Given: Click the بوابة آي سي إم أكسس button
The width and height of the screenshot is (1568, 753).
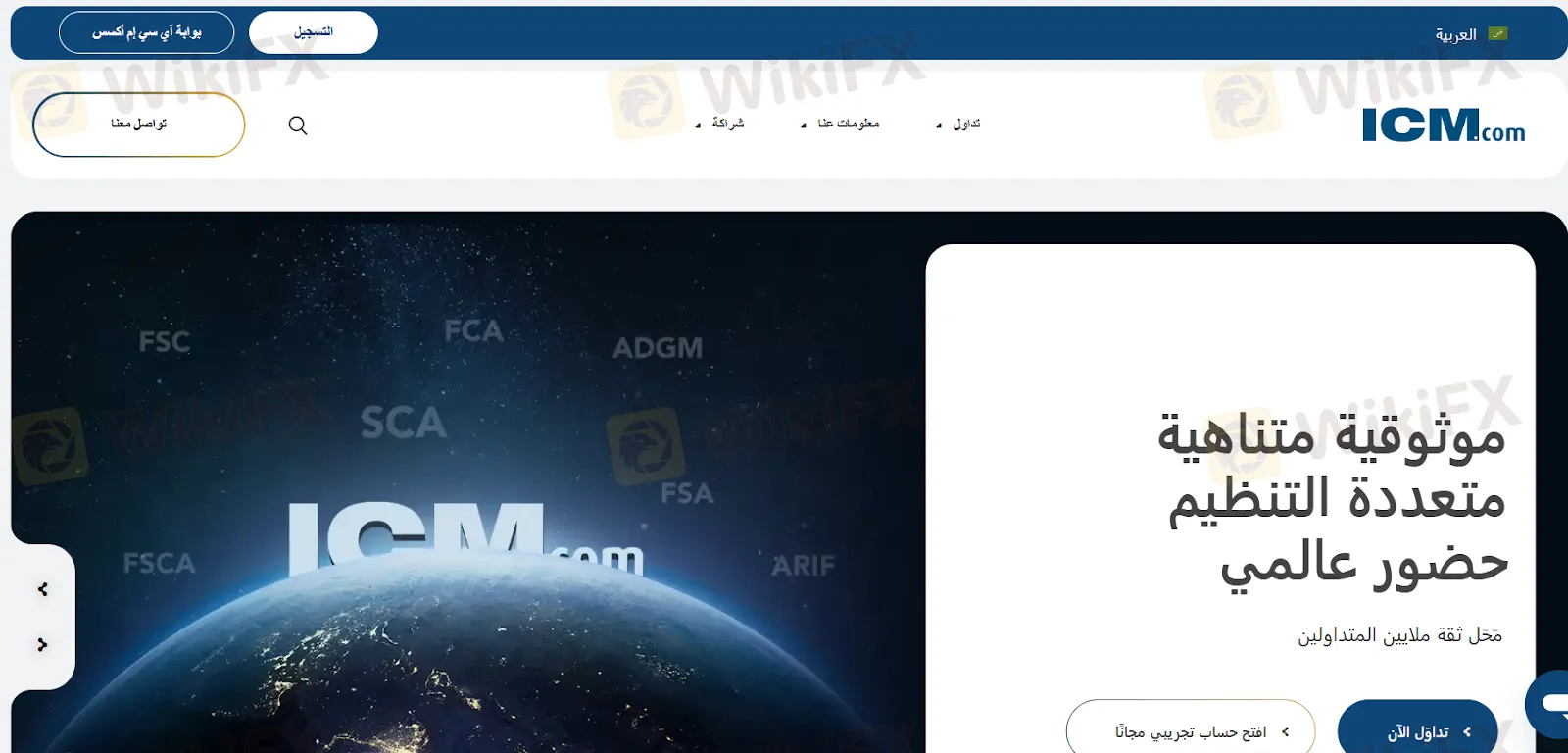Looking at the screenshot, I should click(x=147, y=32).
